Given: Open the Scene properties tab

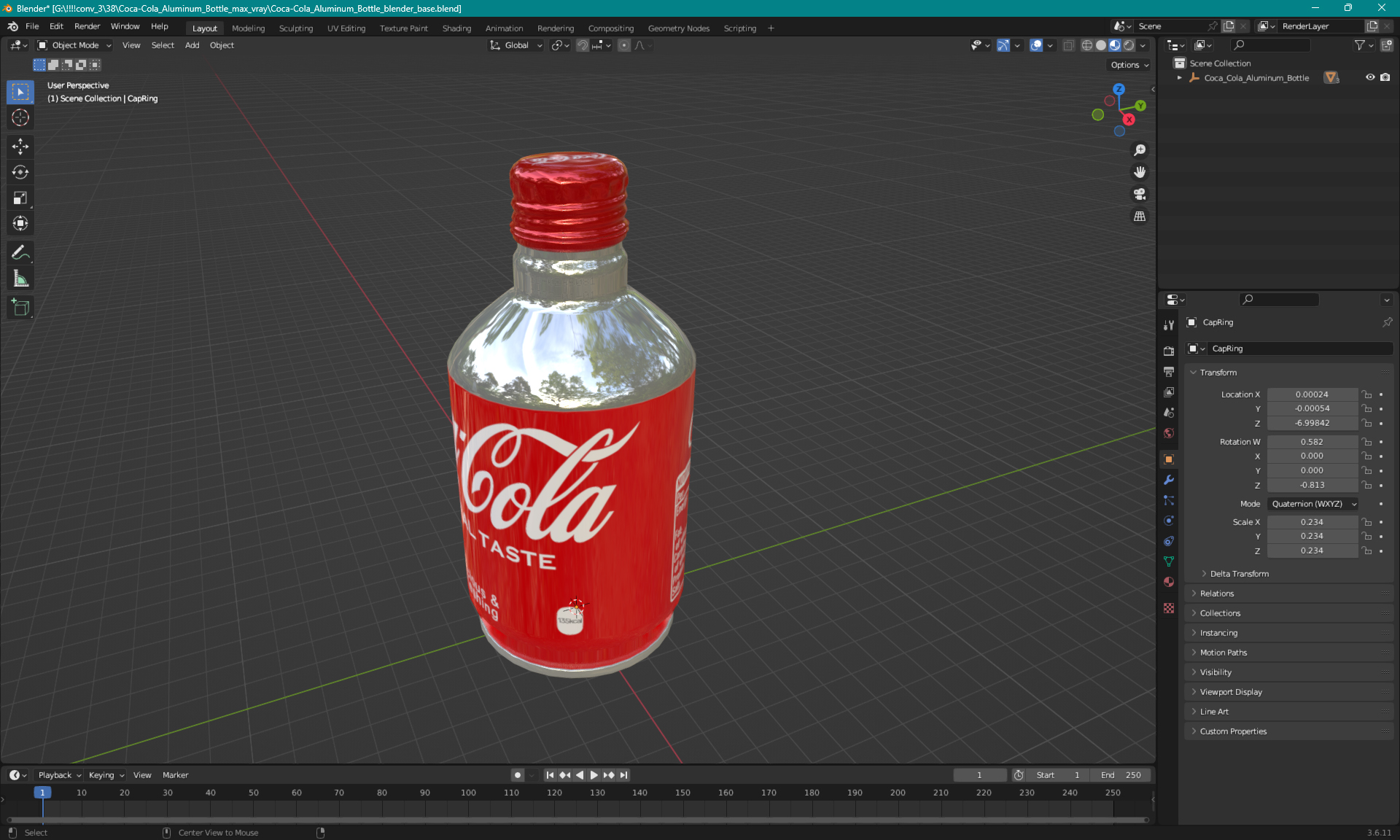Looking at the screenshot, I should [1169, 413].
